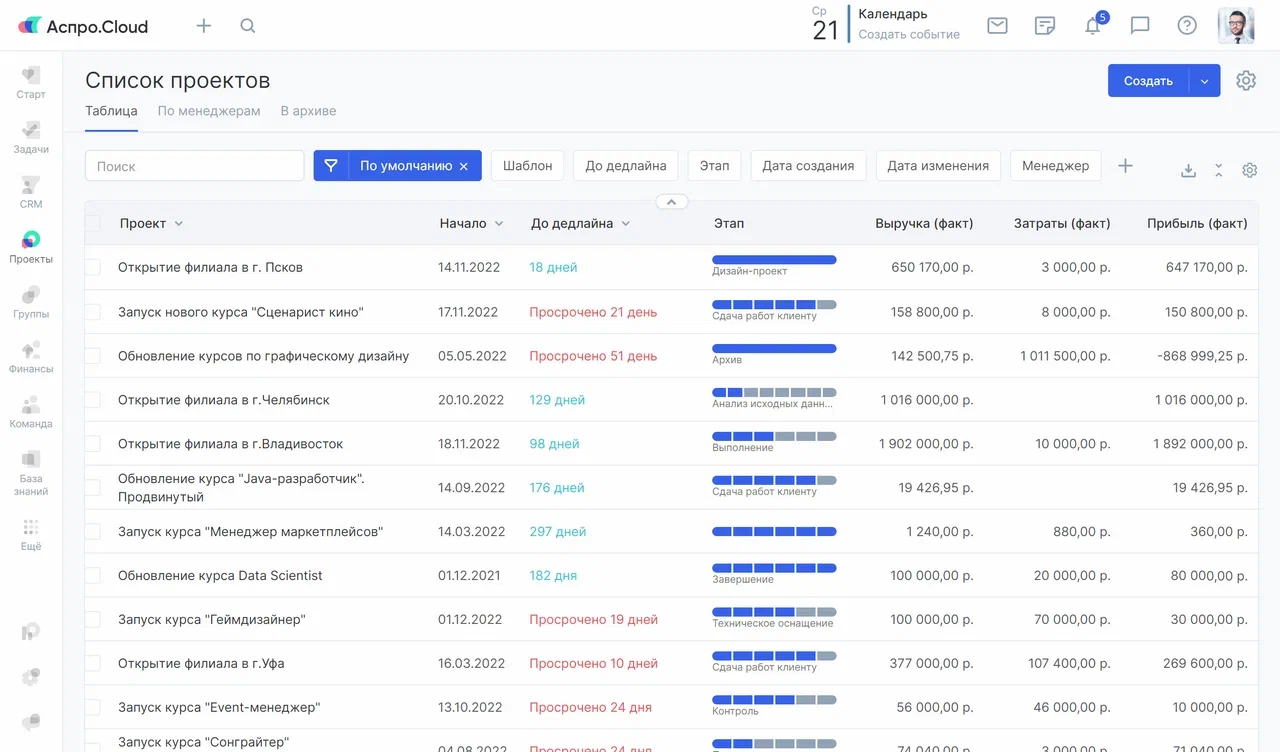Click the export download icon above table
This screenshot has width=1280, height=752.
(x=1188, y=171)
